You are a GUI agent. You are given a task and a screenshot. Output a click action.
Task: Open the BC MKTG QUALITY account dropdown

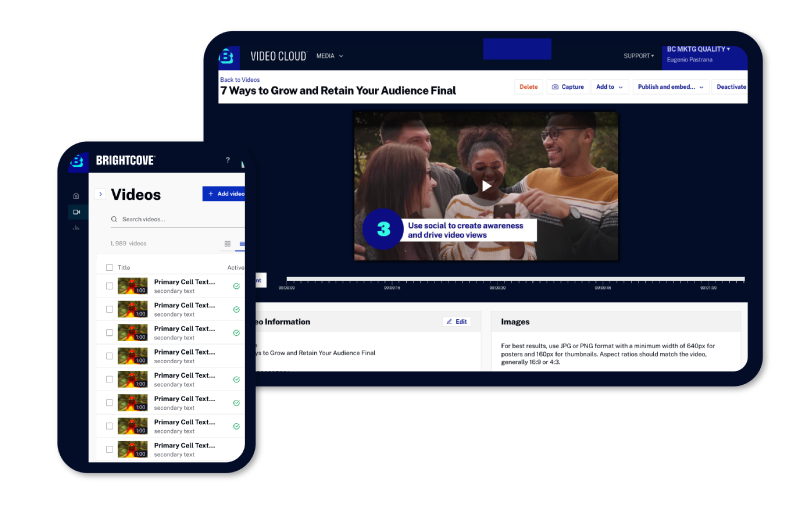pos(698,49)
